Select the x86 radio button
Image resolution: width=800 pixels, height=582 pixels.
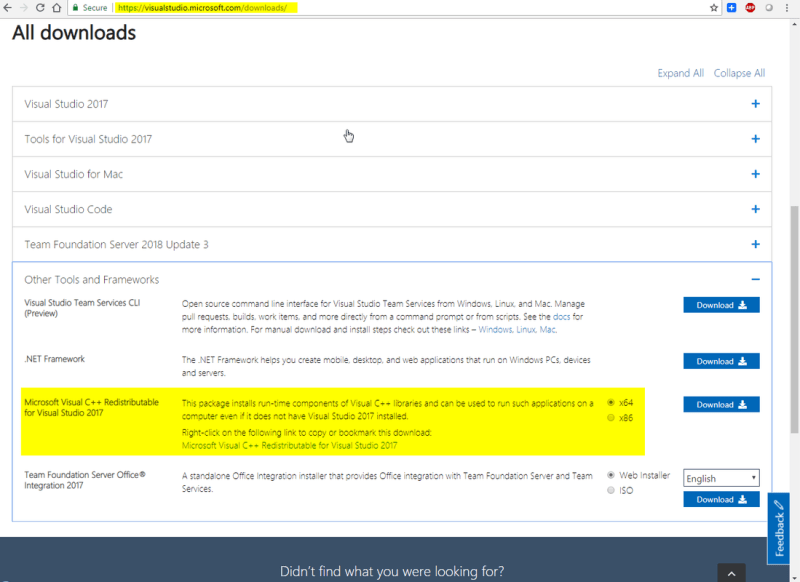[611, 418]
